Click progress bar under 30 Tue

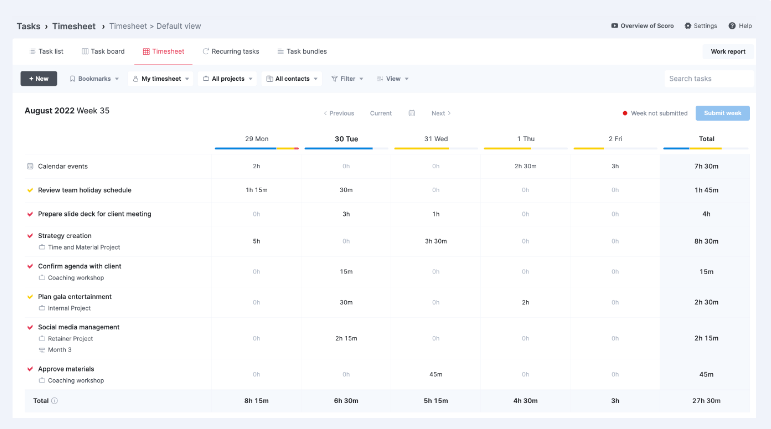tap(346, 148)
